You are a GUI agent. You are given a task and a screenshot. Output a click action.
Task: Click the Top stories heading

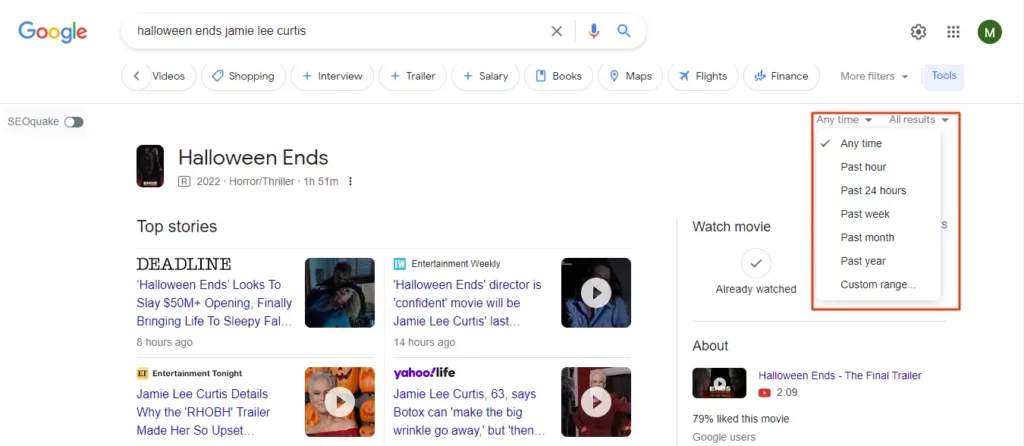click(177, 227)
